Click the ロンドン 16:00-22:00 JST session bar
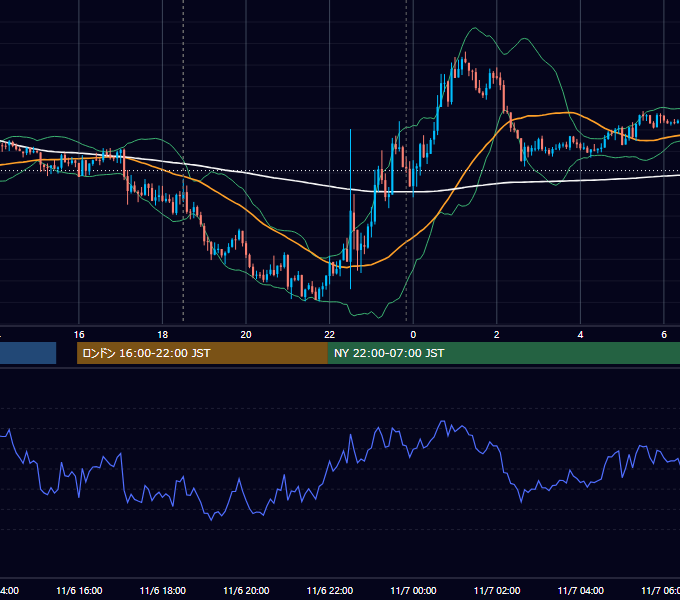This screenshot has height=600, width=680. [x=202, y=353]
